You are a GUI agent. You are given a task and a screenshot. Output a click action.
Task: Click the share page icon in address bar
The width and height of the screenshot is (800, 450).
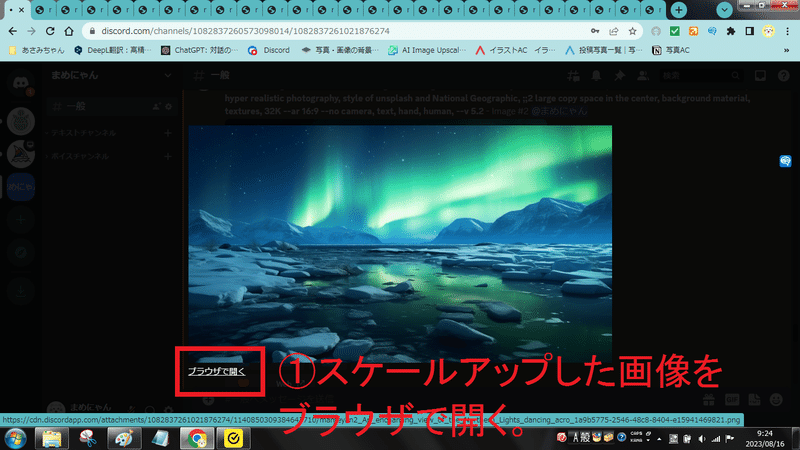[x=614, y=31]
